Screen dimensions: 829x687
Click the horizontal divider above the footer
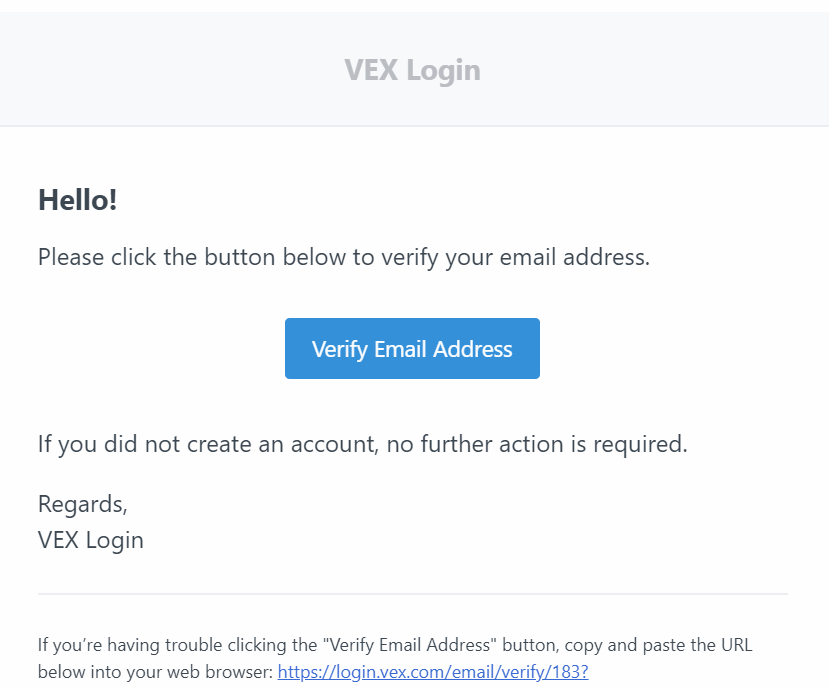[412, 594]
